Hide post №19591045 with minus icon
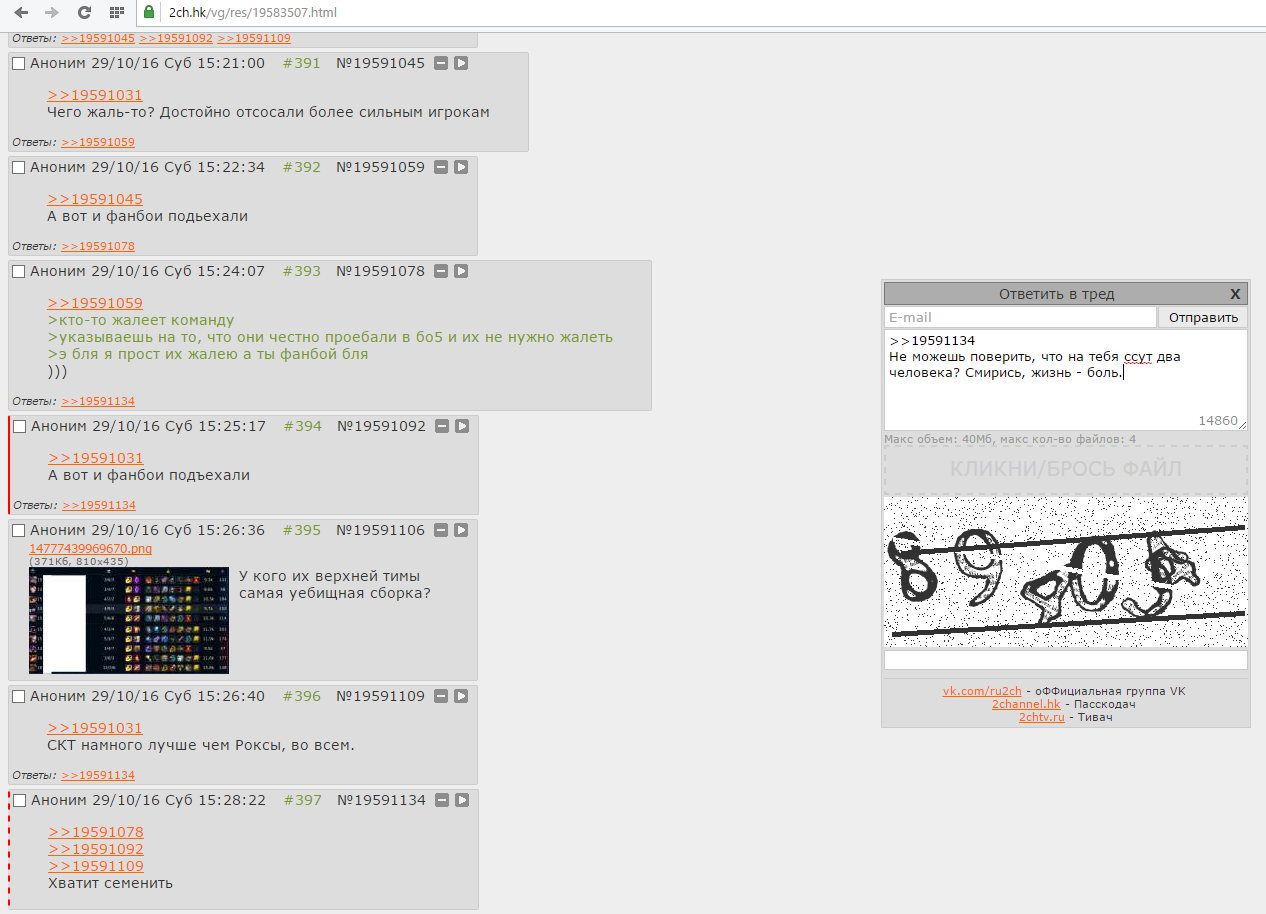Screen dimensions: 1266x914 [441, 63]
